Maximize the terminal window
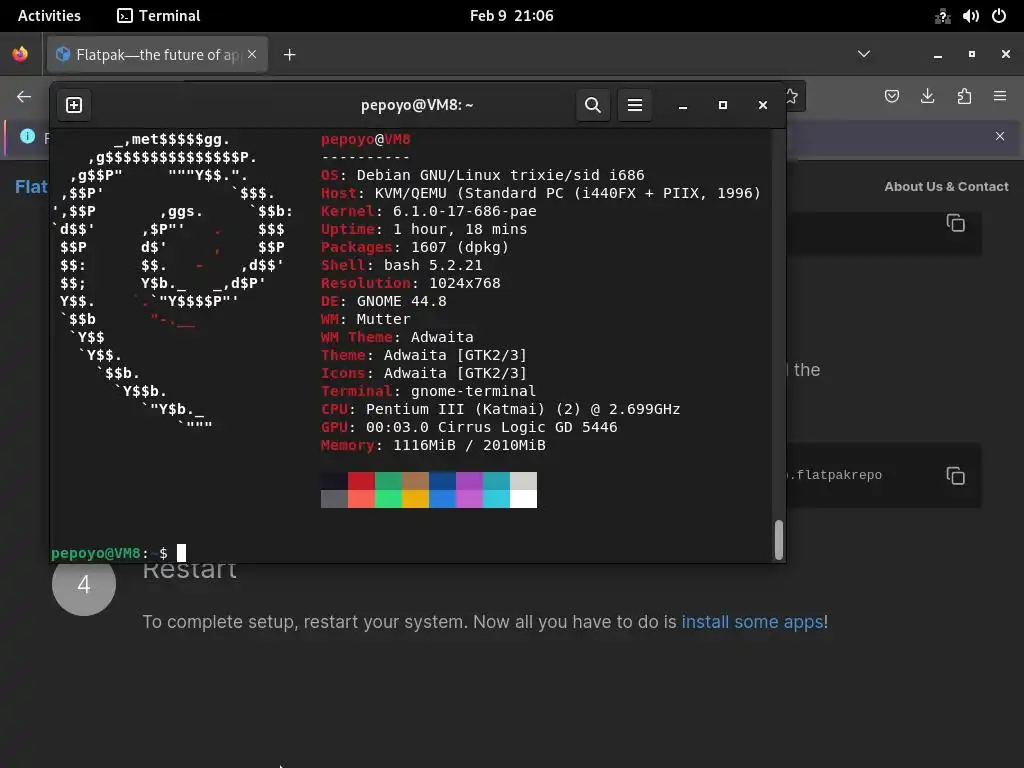 tap(722, 105)
